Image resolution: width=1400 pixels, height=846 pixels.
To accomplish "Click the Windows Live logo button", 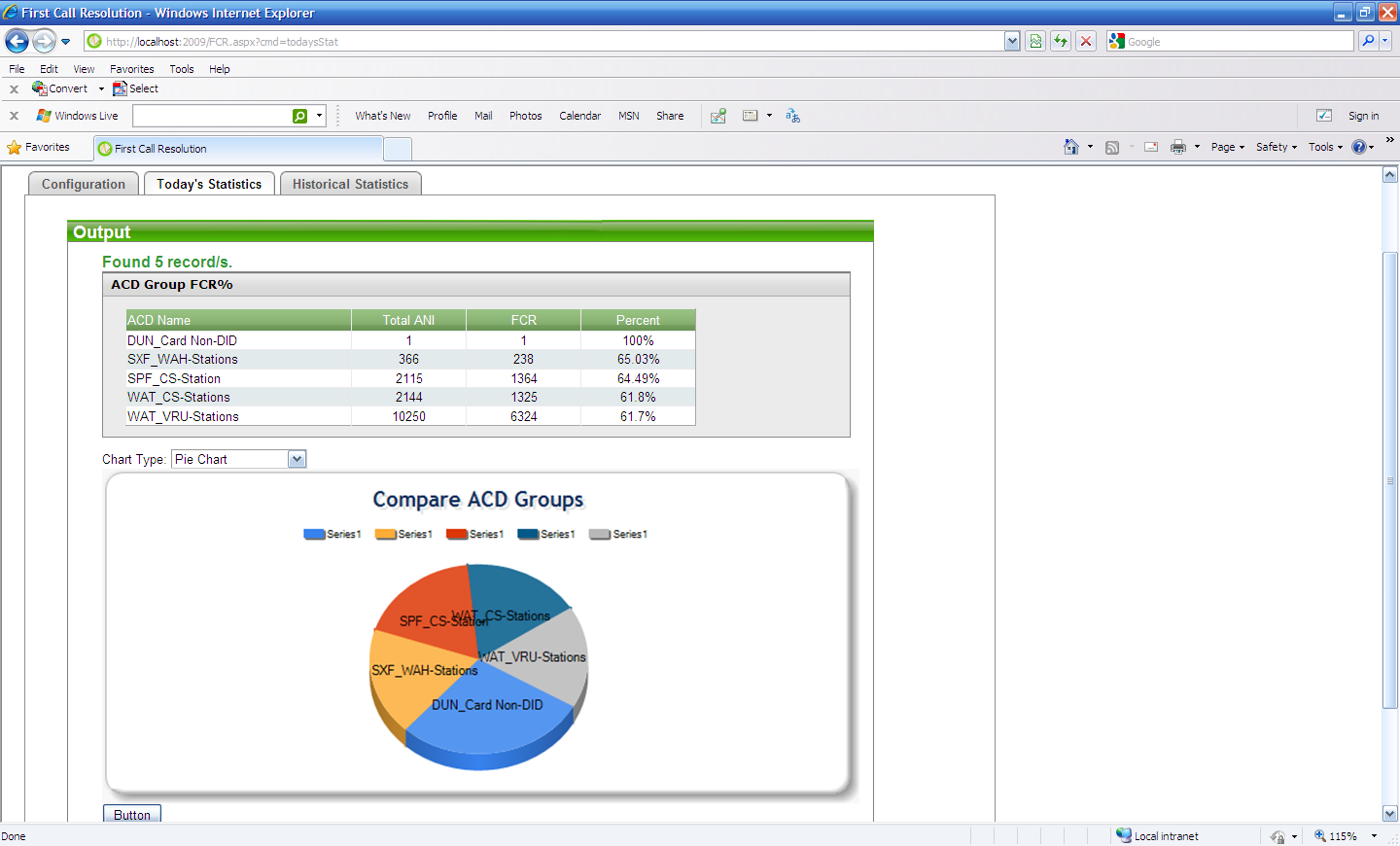I will click(x=77, y=116).
